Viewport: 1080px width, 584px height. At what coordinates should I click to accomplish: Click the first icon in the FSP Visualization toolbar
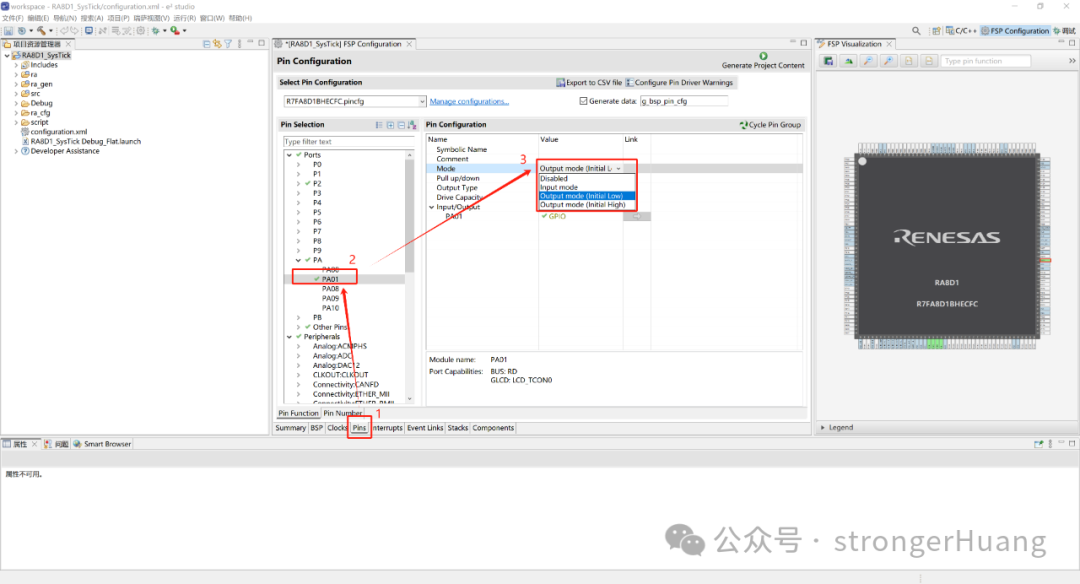pos(828,61)
